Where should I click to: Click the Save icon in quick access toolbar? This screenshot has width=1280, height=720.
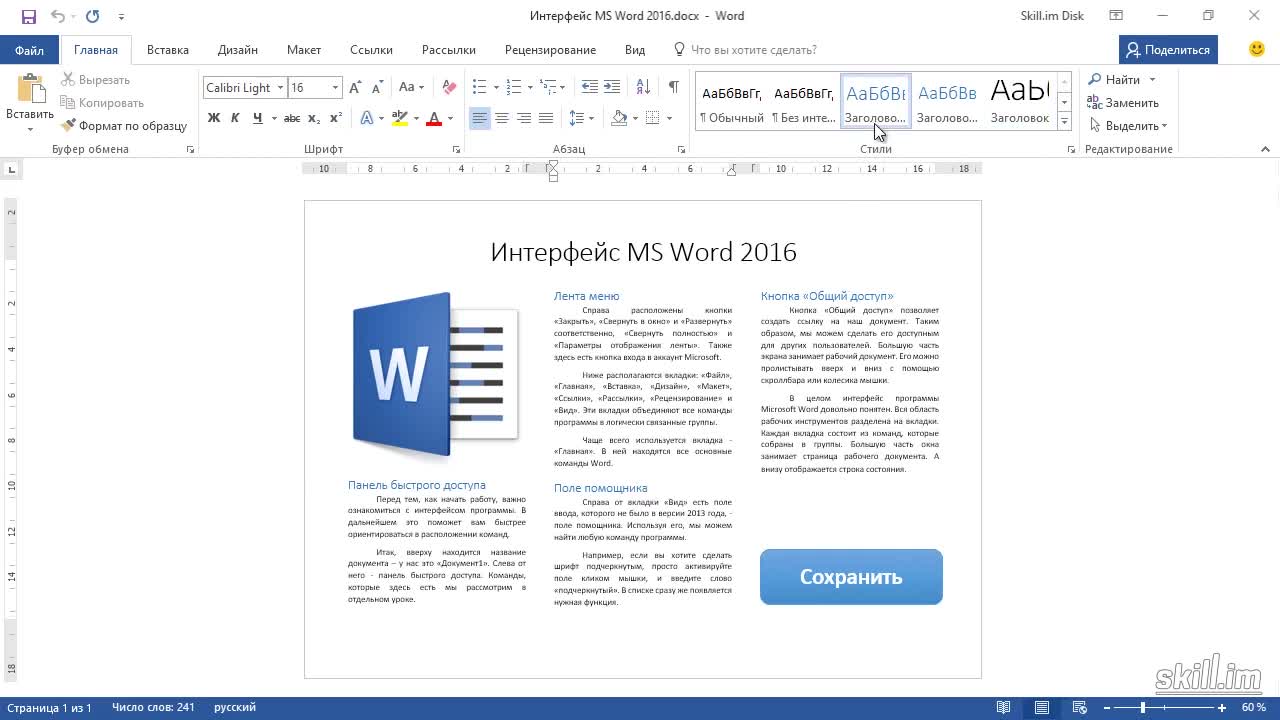pos(28,16)
